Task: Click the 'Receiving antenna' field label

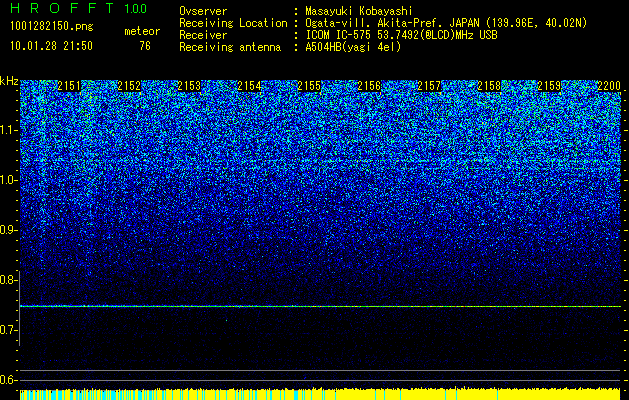Action: 230,47
